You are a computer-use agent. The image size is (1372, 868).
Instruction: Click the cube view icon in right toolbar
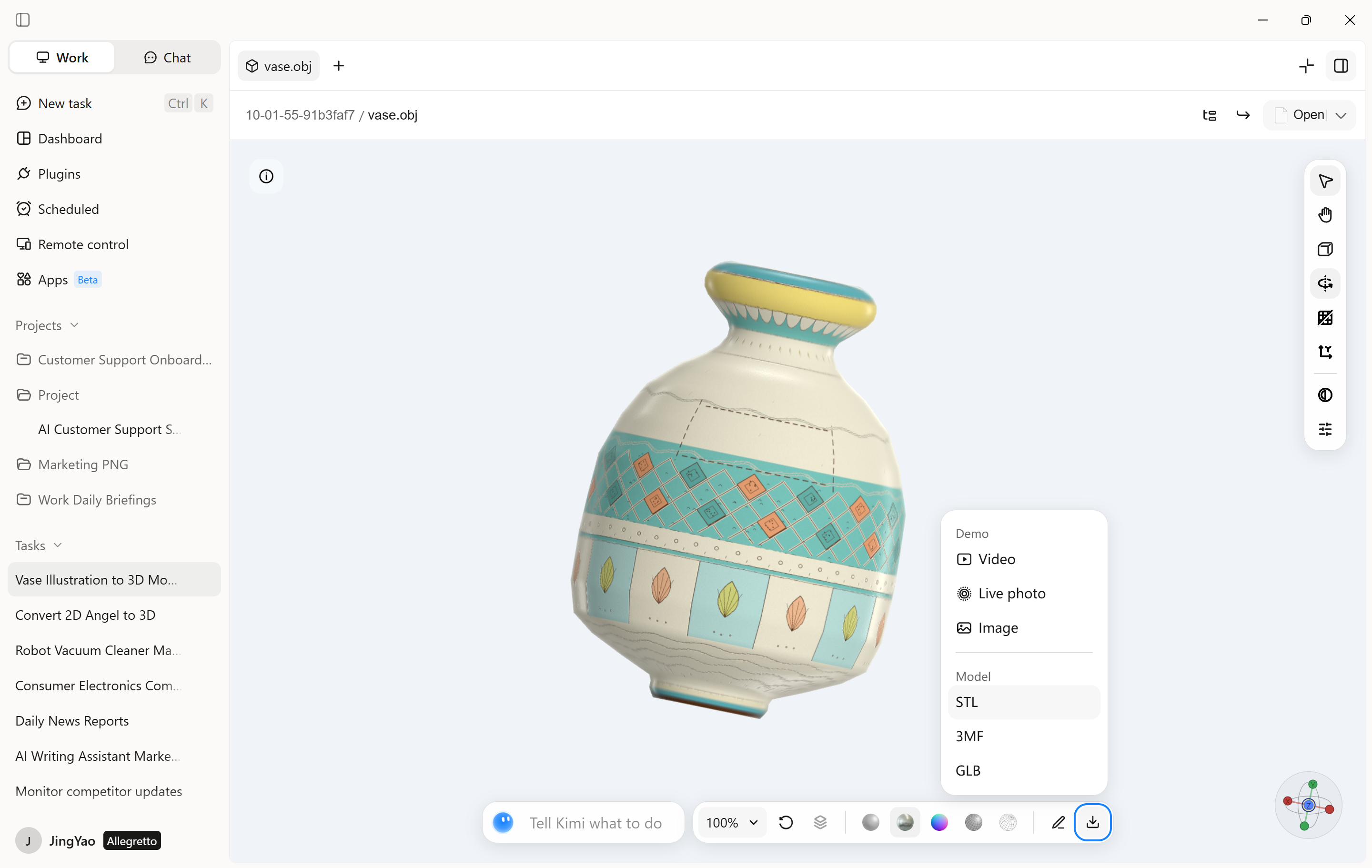point(1325,249)
